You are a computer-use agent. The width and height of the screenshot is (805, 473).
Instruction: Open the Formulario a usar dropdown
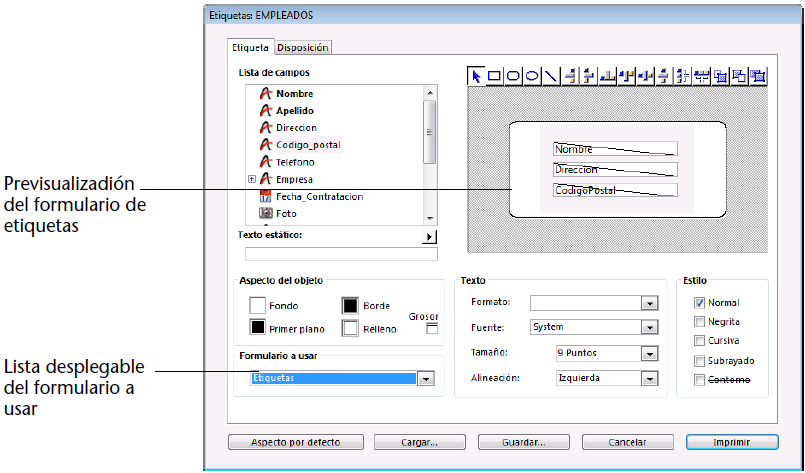425,379
